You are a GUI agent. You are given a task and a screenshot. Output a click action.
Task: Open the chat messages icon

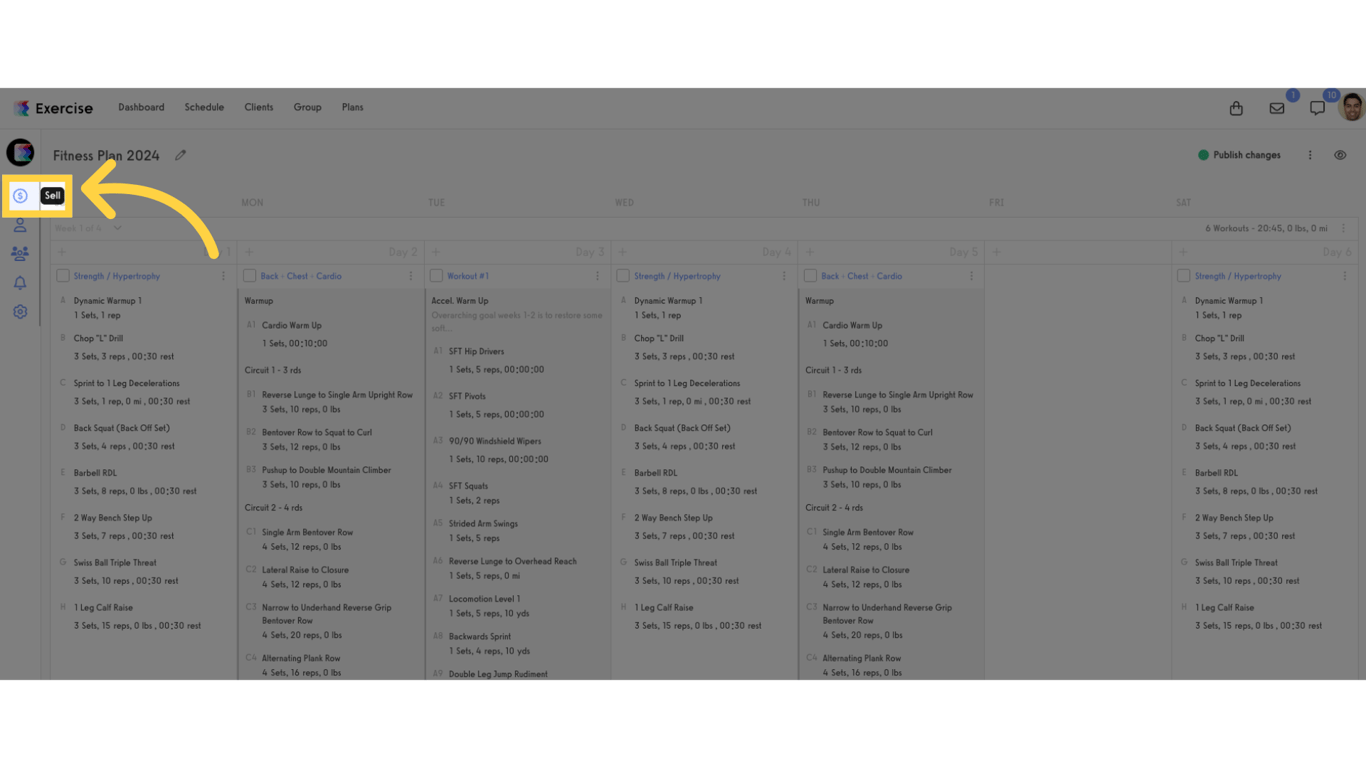tap(1317, 108)
